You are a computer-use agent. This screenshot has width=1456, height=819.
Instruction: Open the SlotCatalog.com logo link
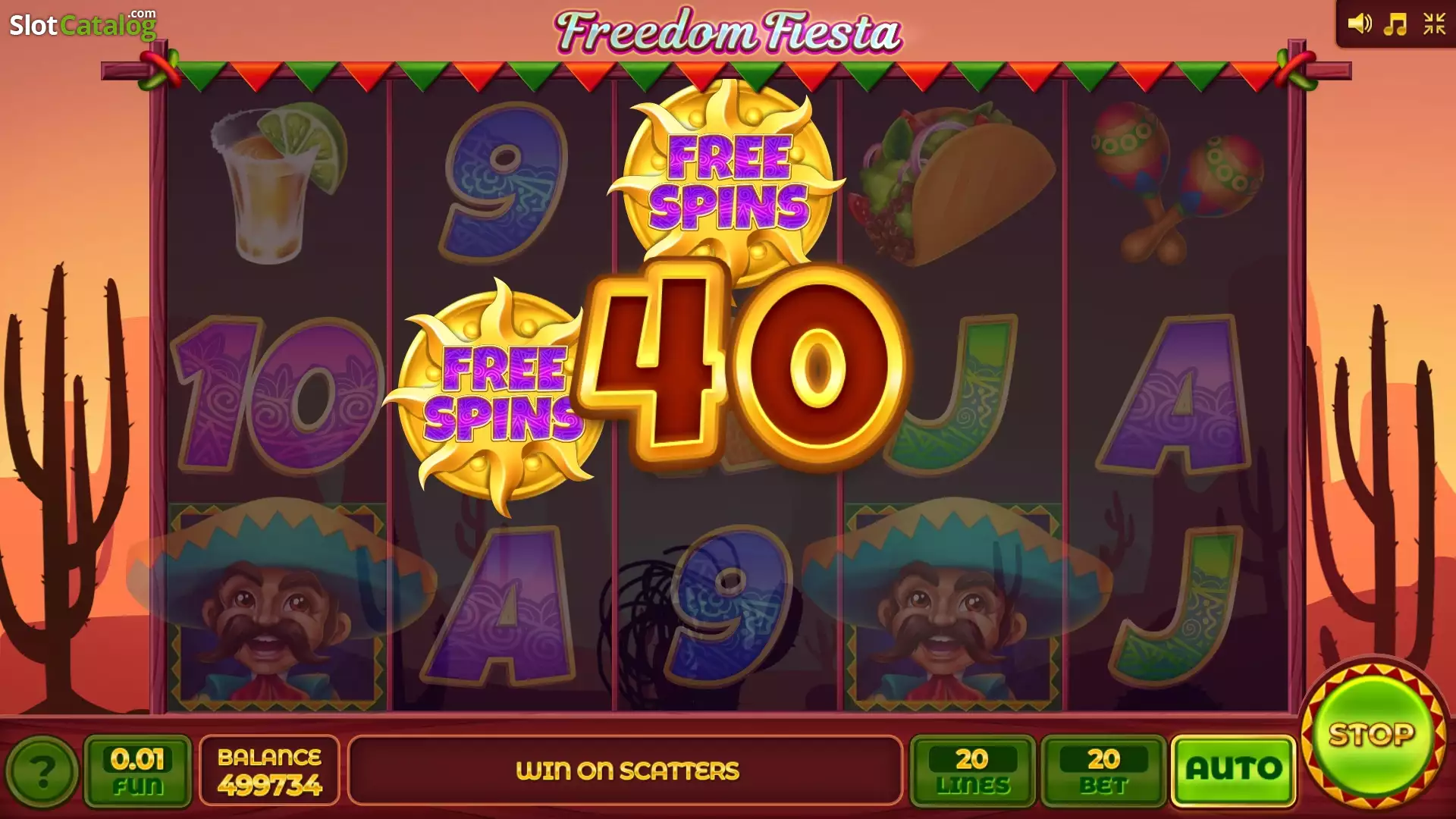point(83,24)
